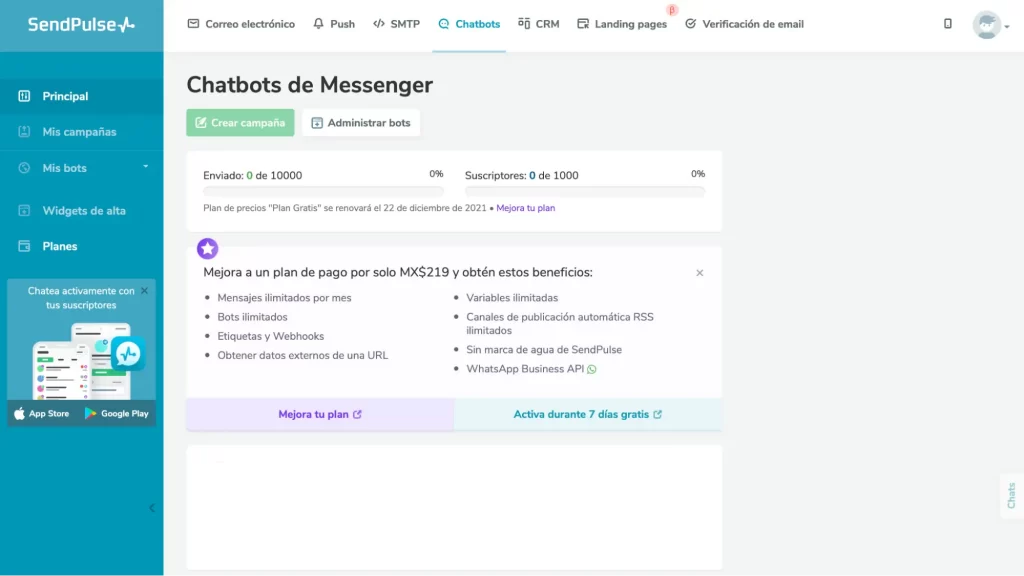
Task: Open the Google Play download button
Action: (117, 413)
